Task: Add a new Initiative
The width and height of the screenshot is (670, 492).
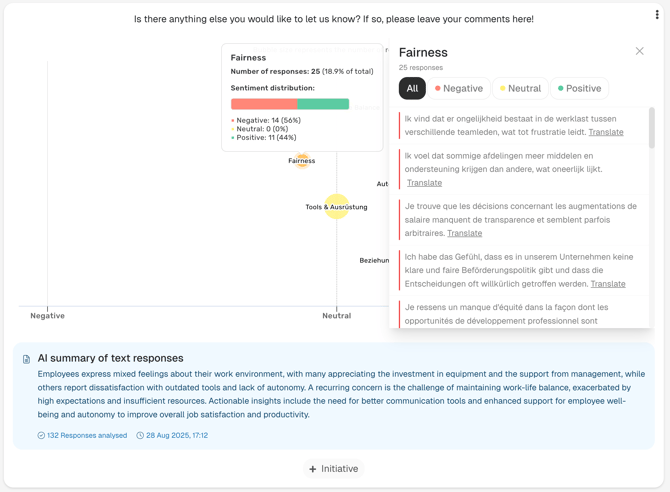Action: 334,469
